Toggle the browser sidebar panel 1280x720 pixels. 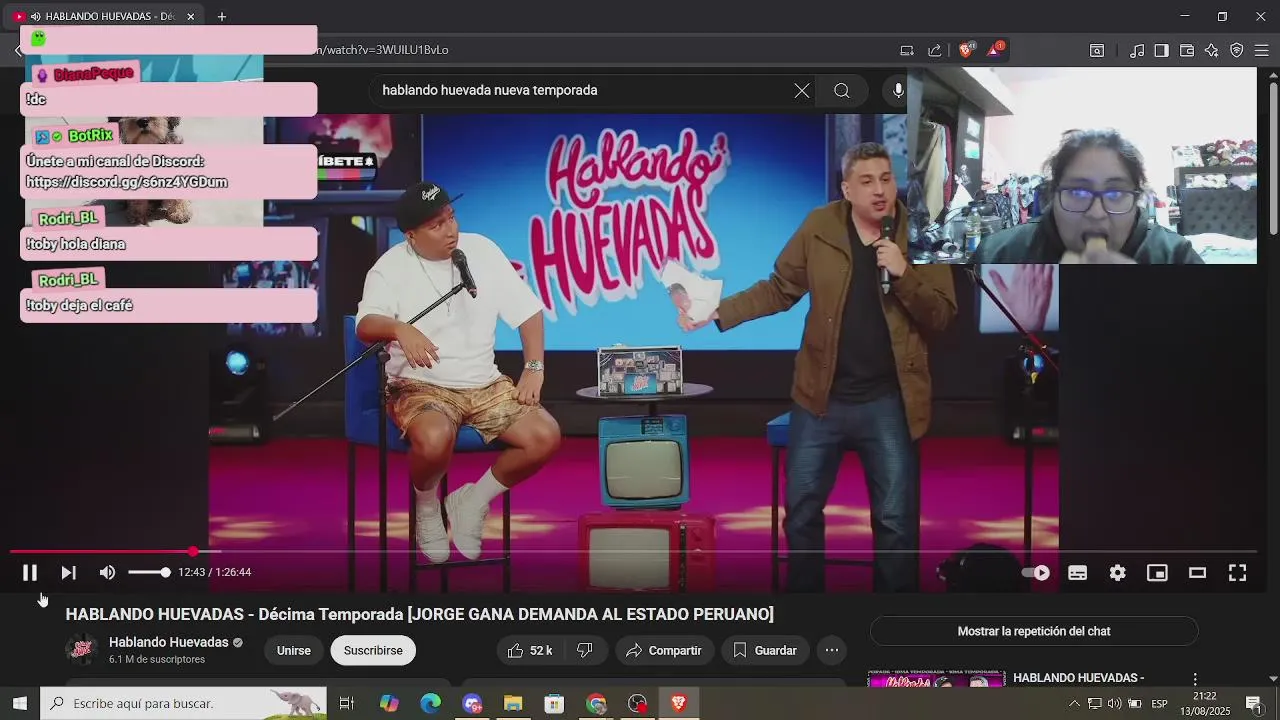(x=1161, y=50)
